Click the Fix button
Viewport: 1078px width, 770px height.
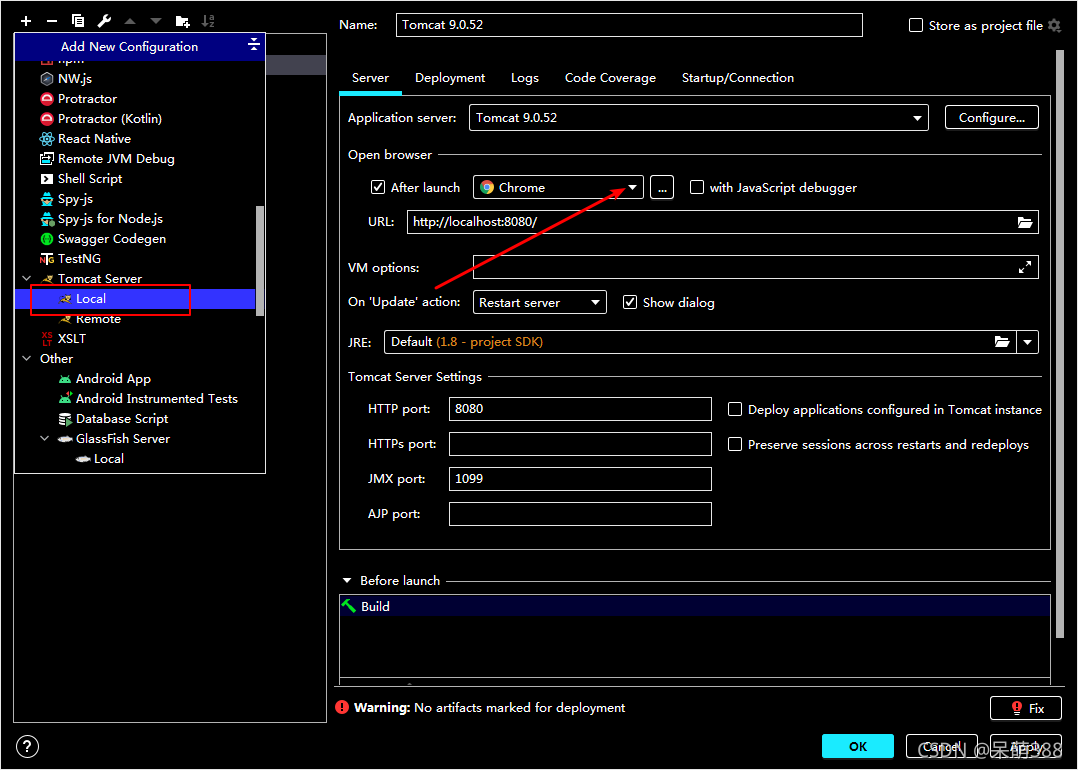pos(1026,708)
